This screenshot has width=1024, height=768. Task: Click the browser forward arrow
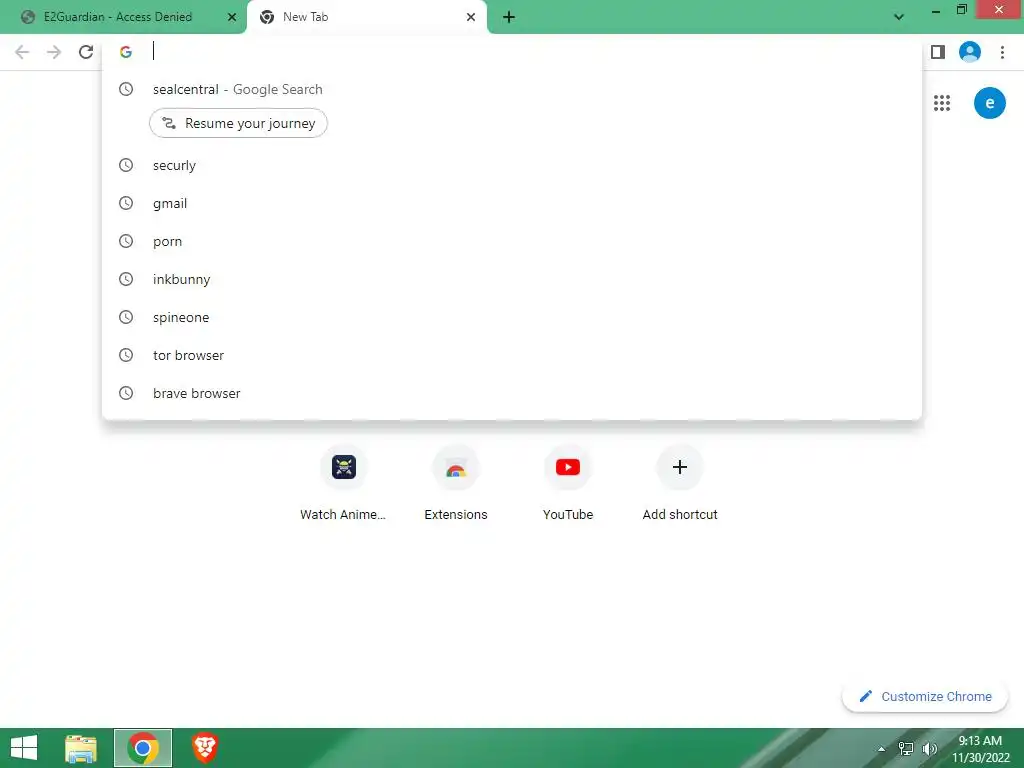[x=54, y=52]
